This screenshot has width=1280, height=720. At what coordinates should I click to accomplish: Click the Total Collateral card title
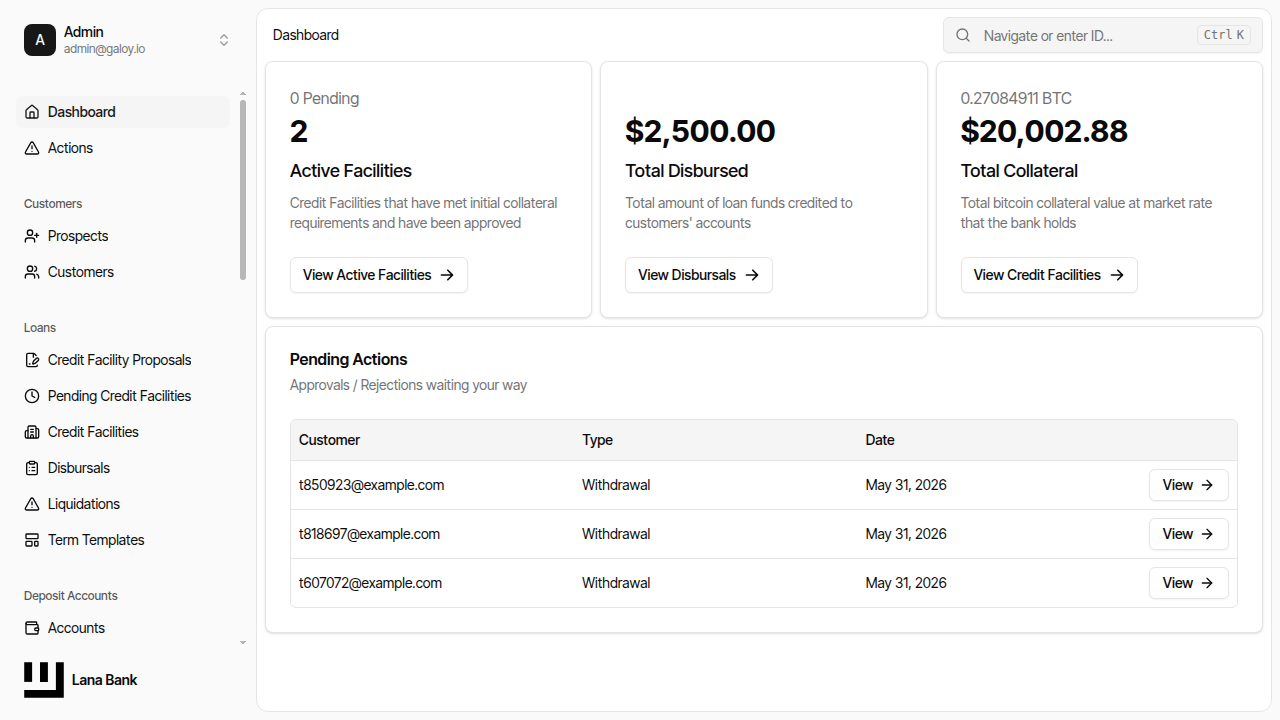click(x=1019, y=171)
